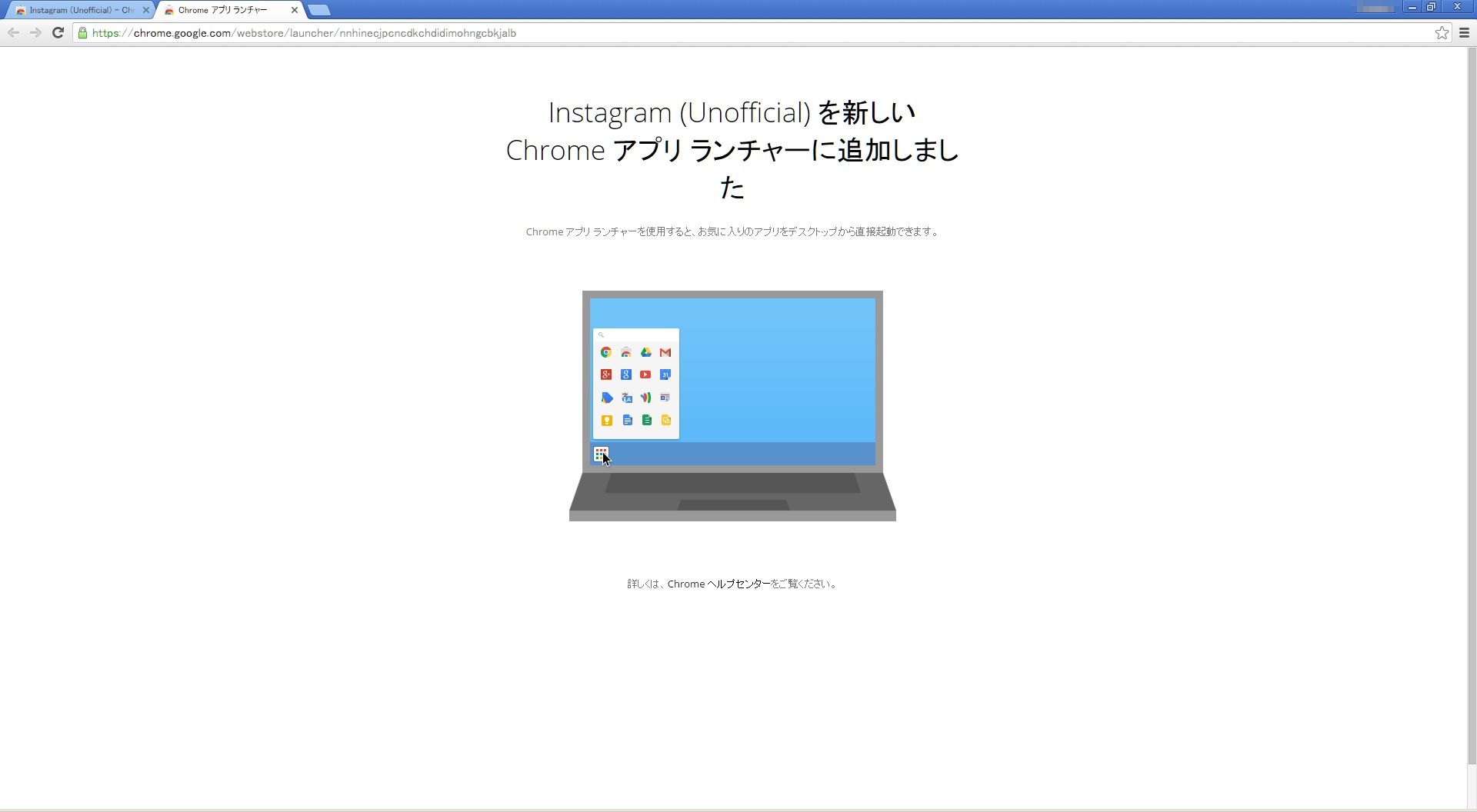
Task: Click the laptop launcher illustration
Action: [x=732, y=406]
